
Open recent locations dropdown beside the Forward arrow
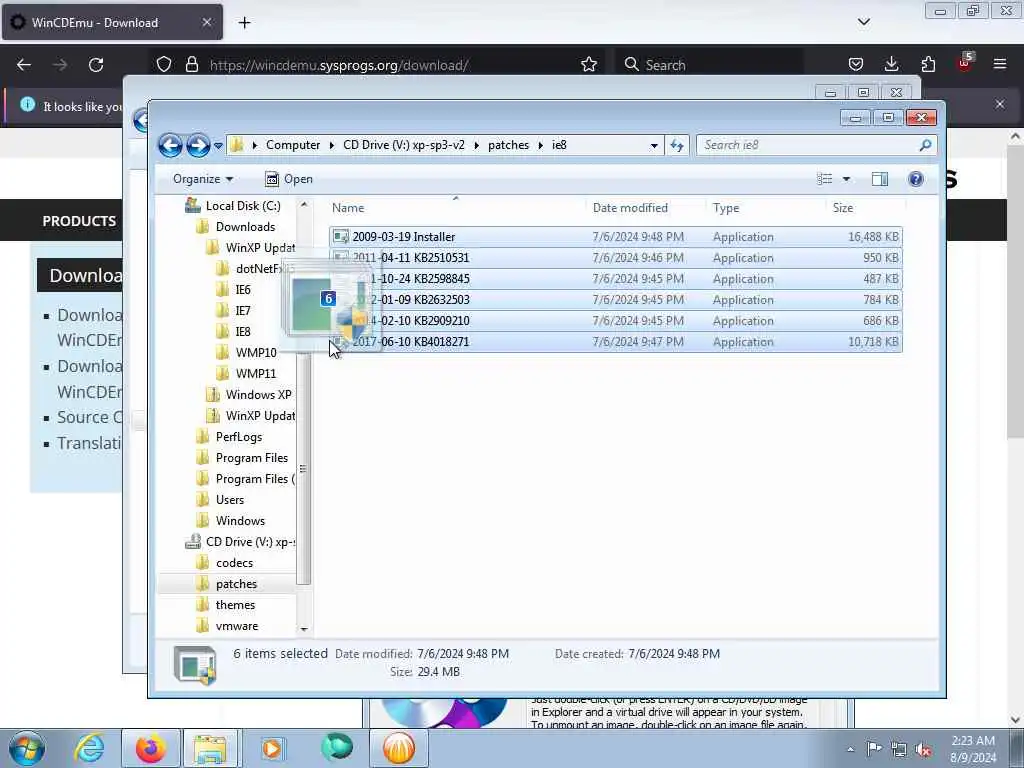coord(218,146)
